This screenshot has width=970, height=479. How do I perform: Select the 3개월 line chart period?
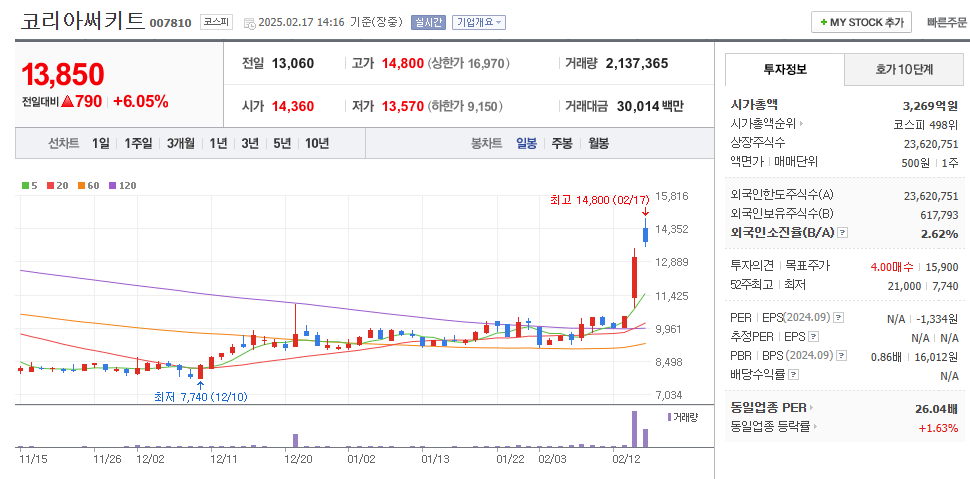pos(180,144)
